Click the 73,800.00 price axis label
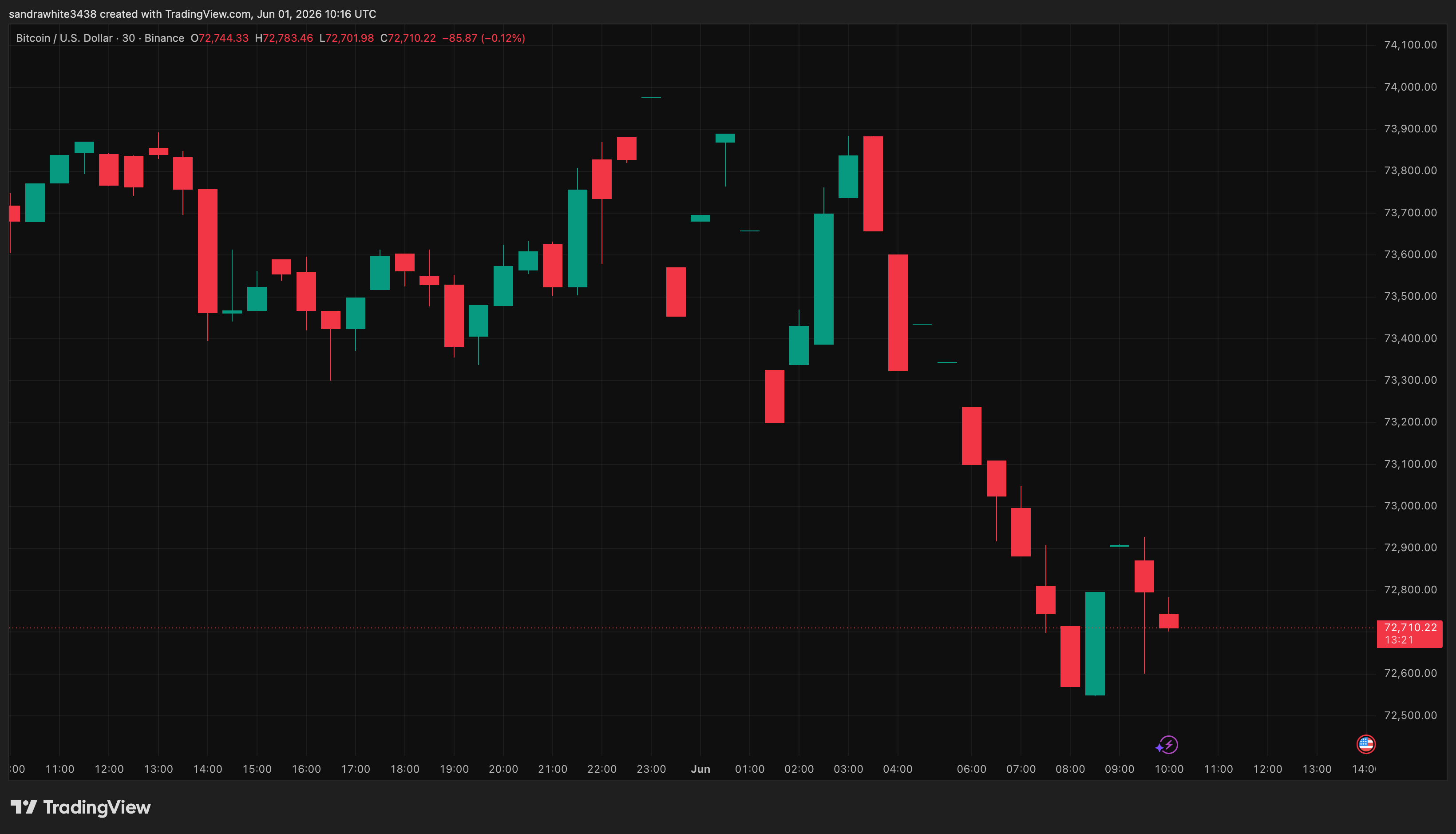Viewport: 1456px width, 834px height. click(1410, 170)
